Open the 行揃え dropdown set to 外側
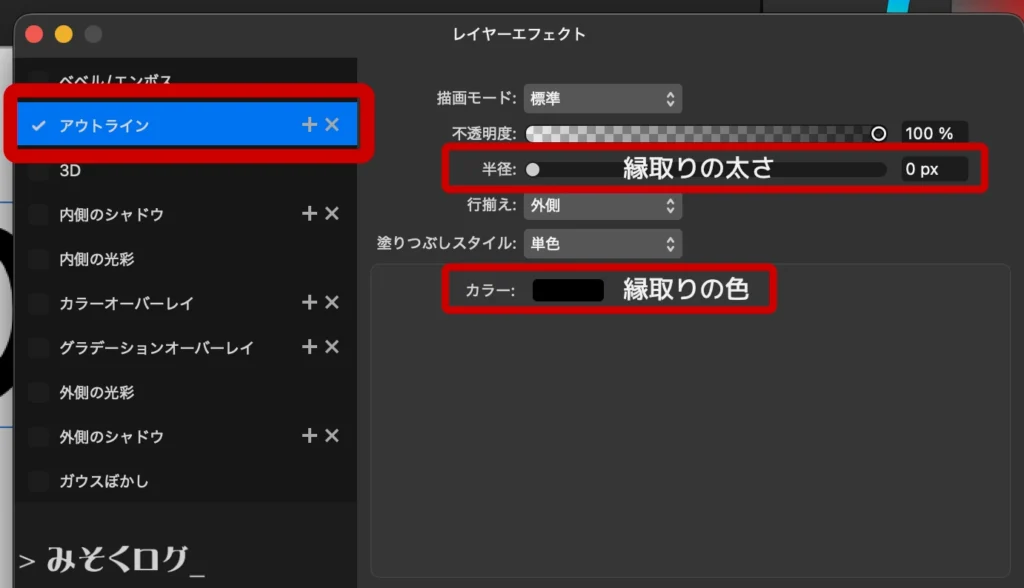1024x588 pixels. pyautogui.click(x=602, y=206)
